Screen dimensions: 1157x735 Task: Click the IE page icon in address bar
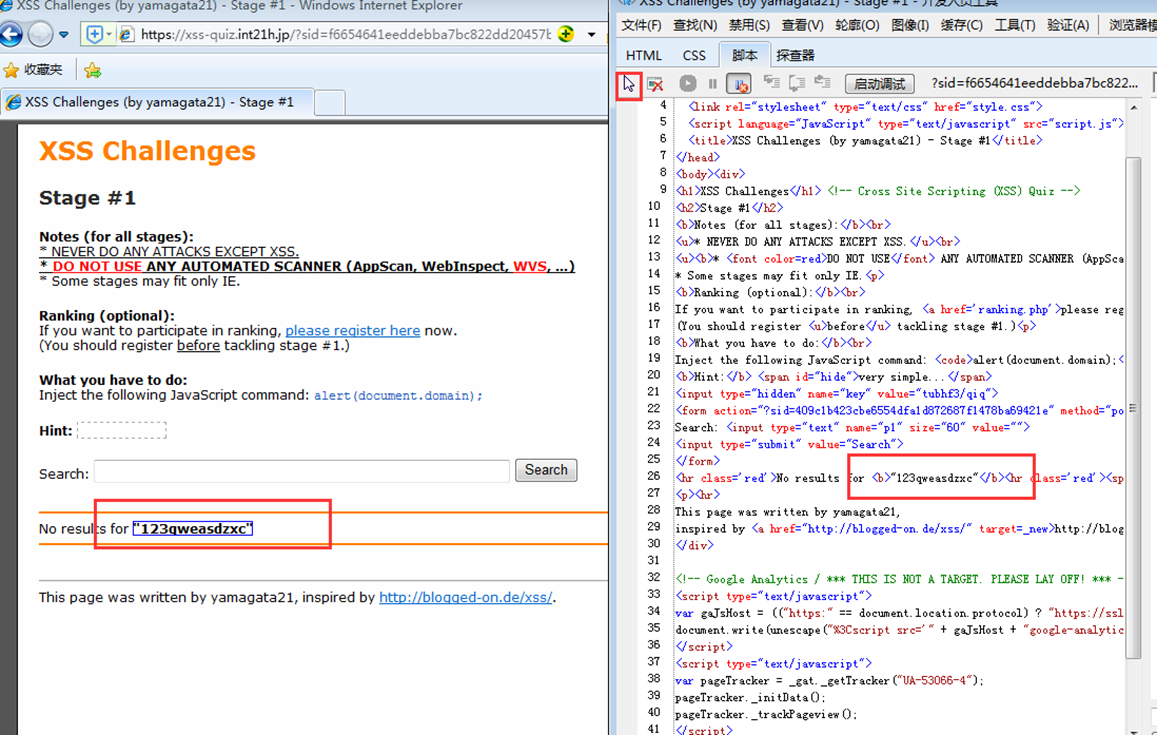tap(127, 35)
